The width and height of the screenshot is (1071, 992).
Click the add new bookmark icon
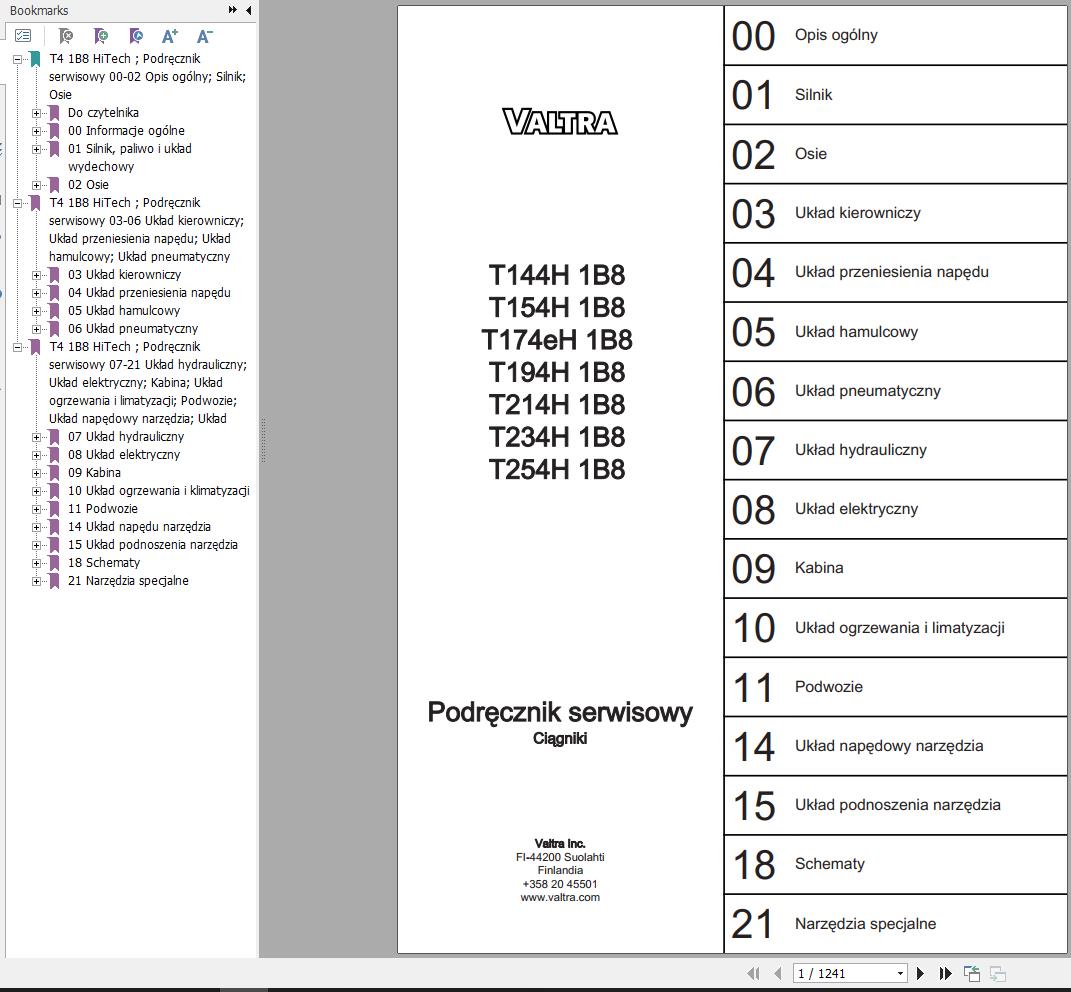point(101,36)
